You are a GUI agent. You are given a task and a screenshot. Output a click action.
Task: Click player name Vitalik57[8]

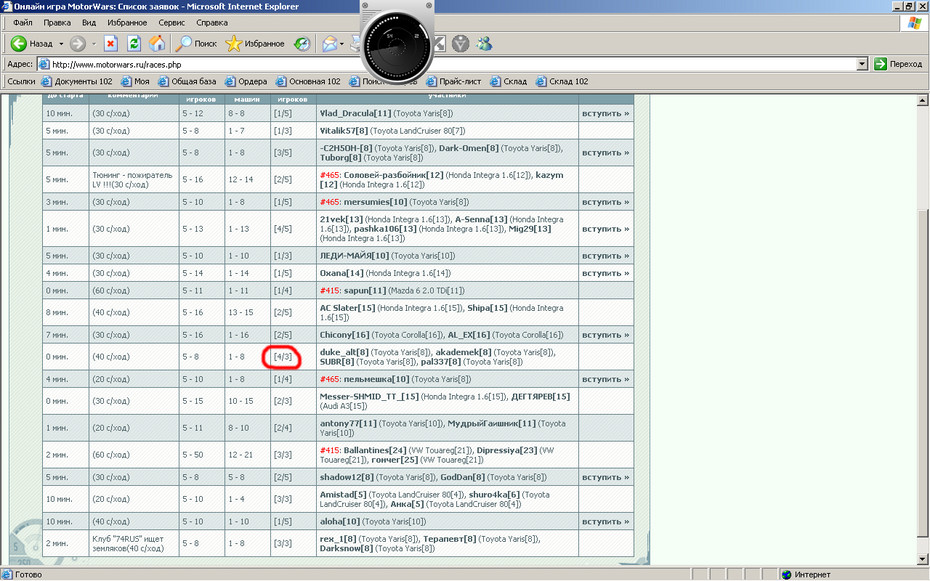[x=344, y=130]
